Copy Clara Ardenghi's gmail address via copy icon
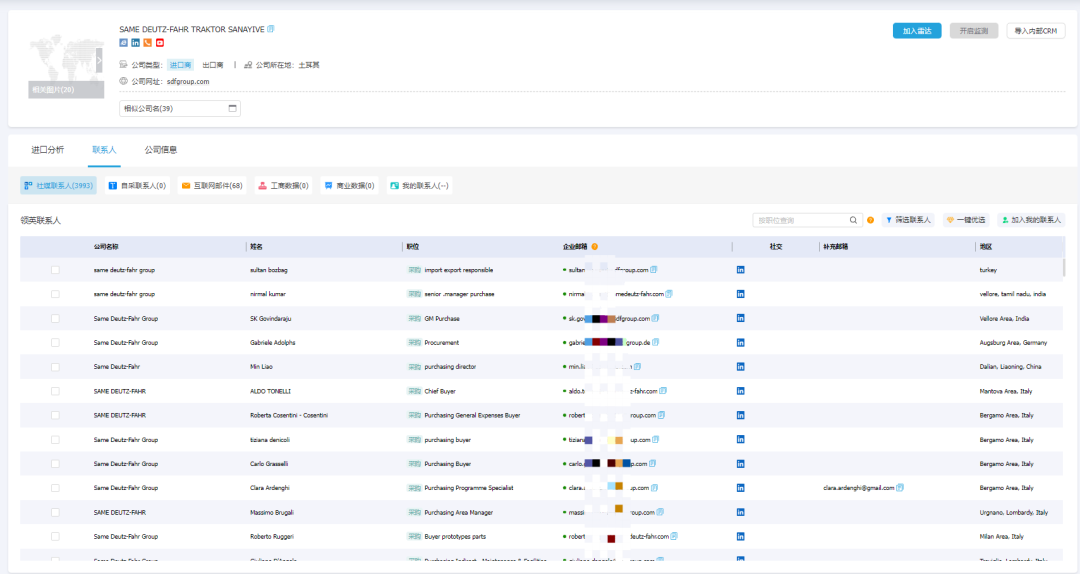 pyautogui.click(x=900, y=488)
